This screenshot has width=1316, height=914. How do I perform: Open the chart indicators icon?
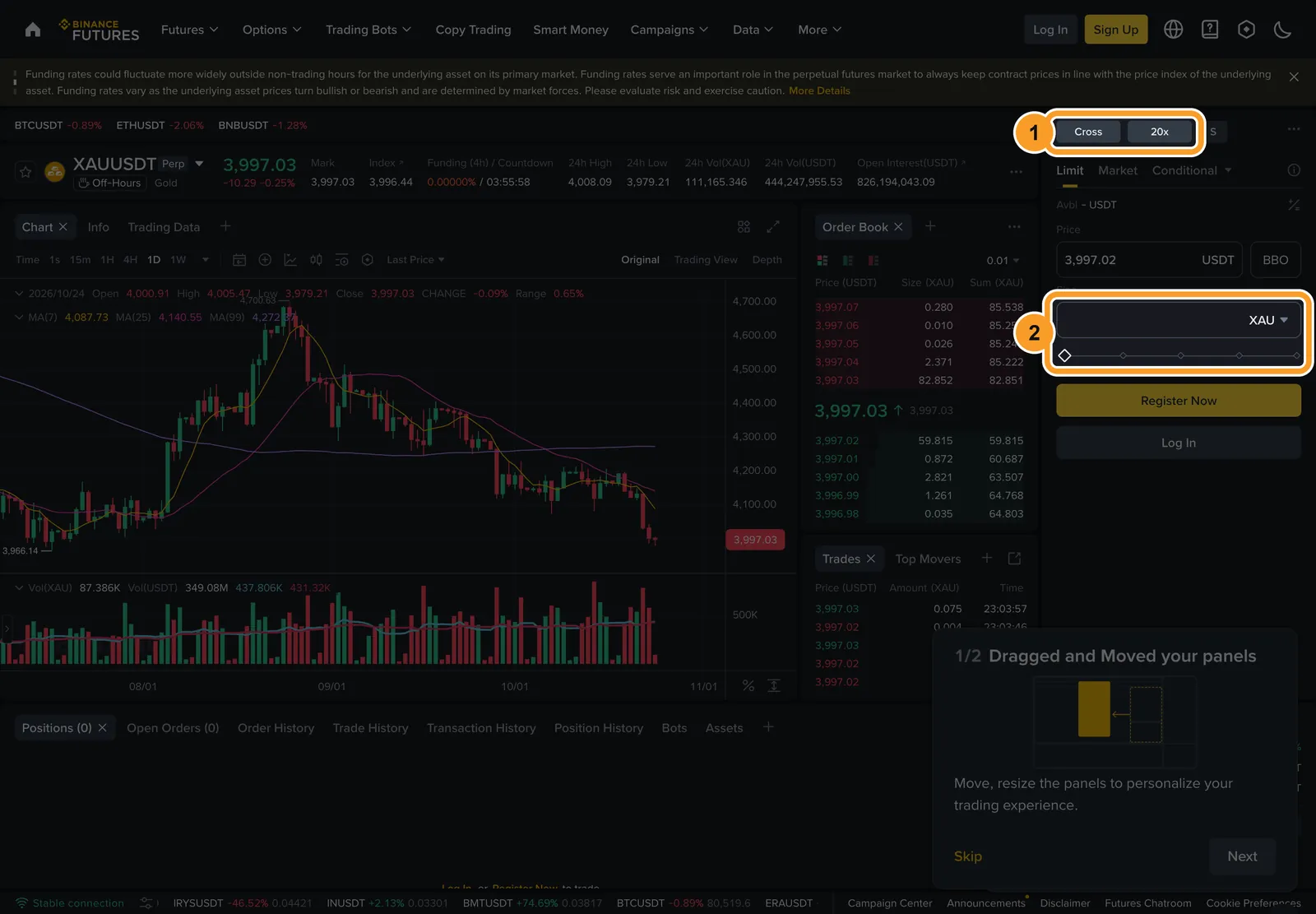click(290, 260)
